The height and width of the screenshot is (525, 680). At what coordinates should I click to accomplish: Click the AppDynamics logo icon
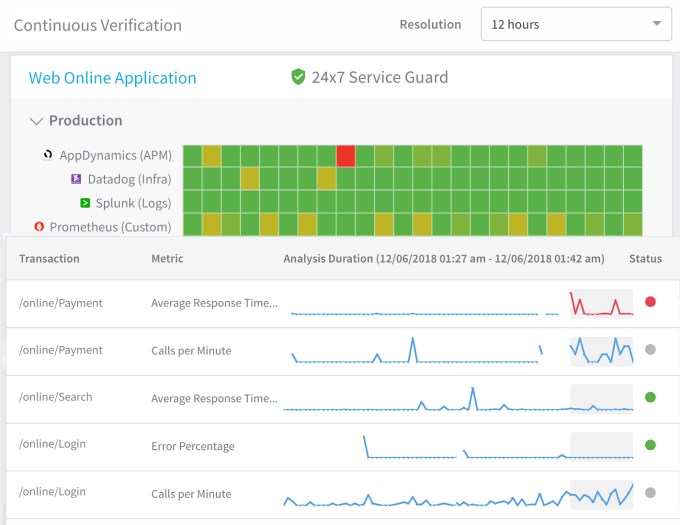coord(47,155)
